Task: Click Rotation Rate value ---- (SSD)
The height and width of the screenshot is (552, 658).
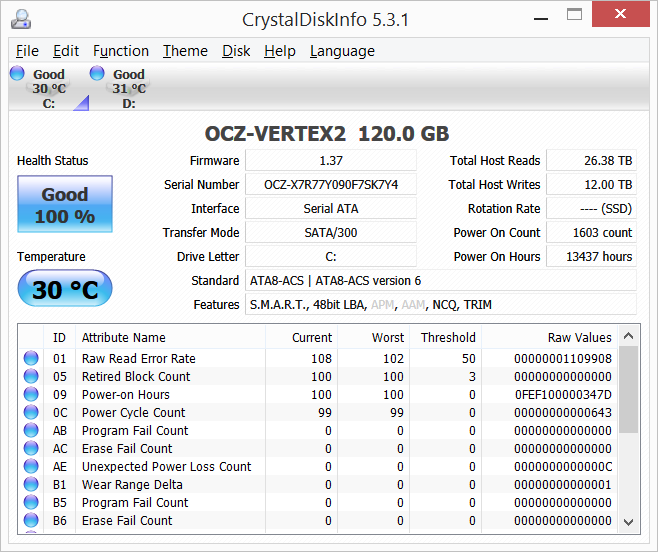Action: (x=591, y=208)
